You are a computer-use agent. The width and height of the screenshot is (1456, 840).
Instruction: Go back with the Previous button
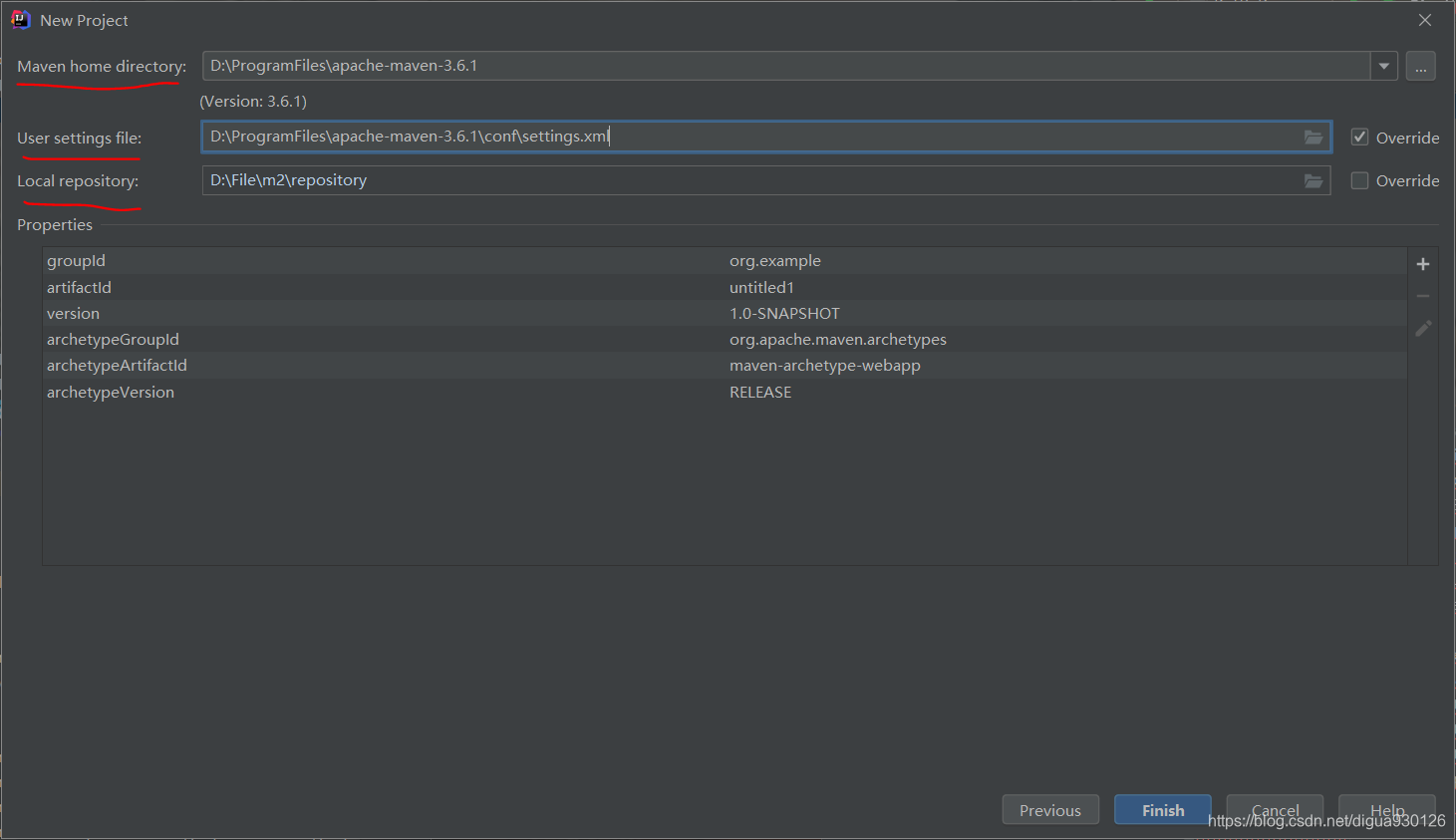tap(1050, 810)
